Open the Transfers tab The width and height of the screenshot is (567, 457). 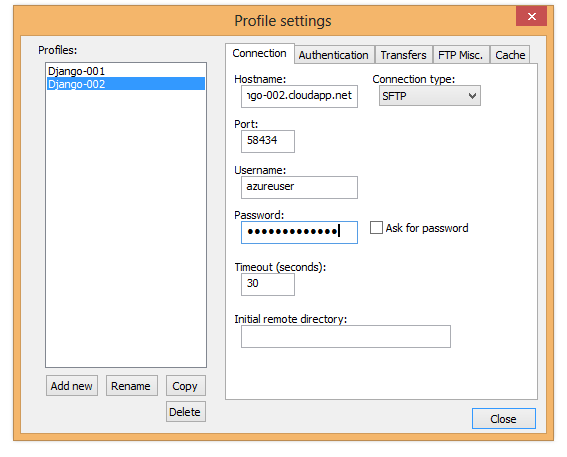tap(404, 55)
